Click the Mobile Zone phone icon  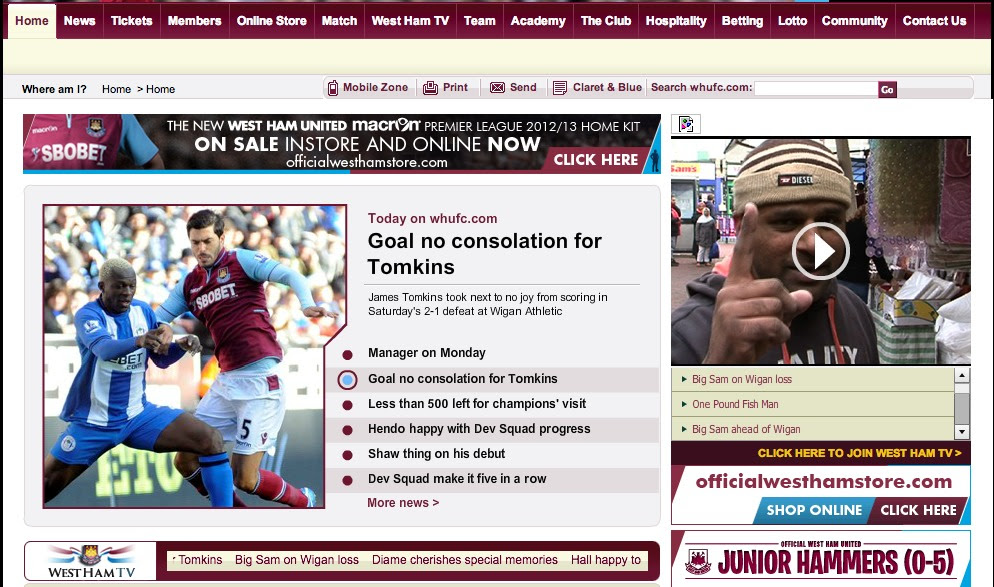tap(333, 88)
